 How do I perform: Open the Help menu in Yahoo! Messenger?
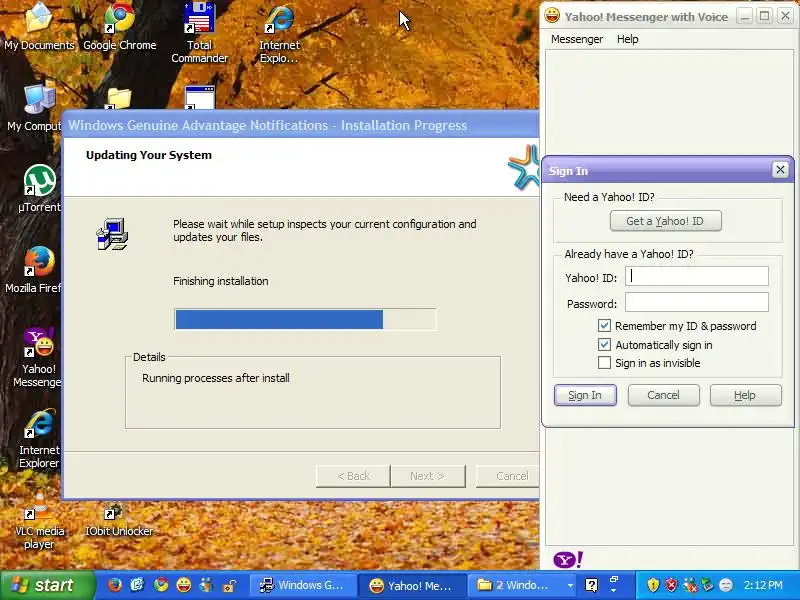tap(627, 39)
